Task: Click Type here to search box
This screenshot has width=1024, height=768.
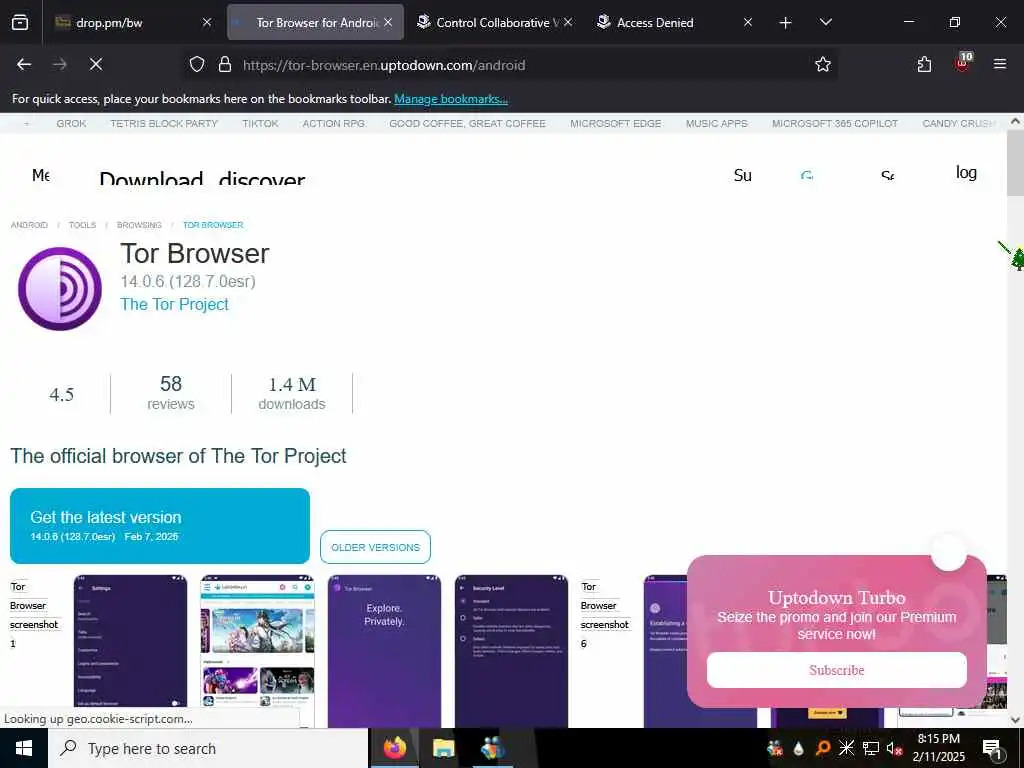Action: pos(208,748)
